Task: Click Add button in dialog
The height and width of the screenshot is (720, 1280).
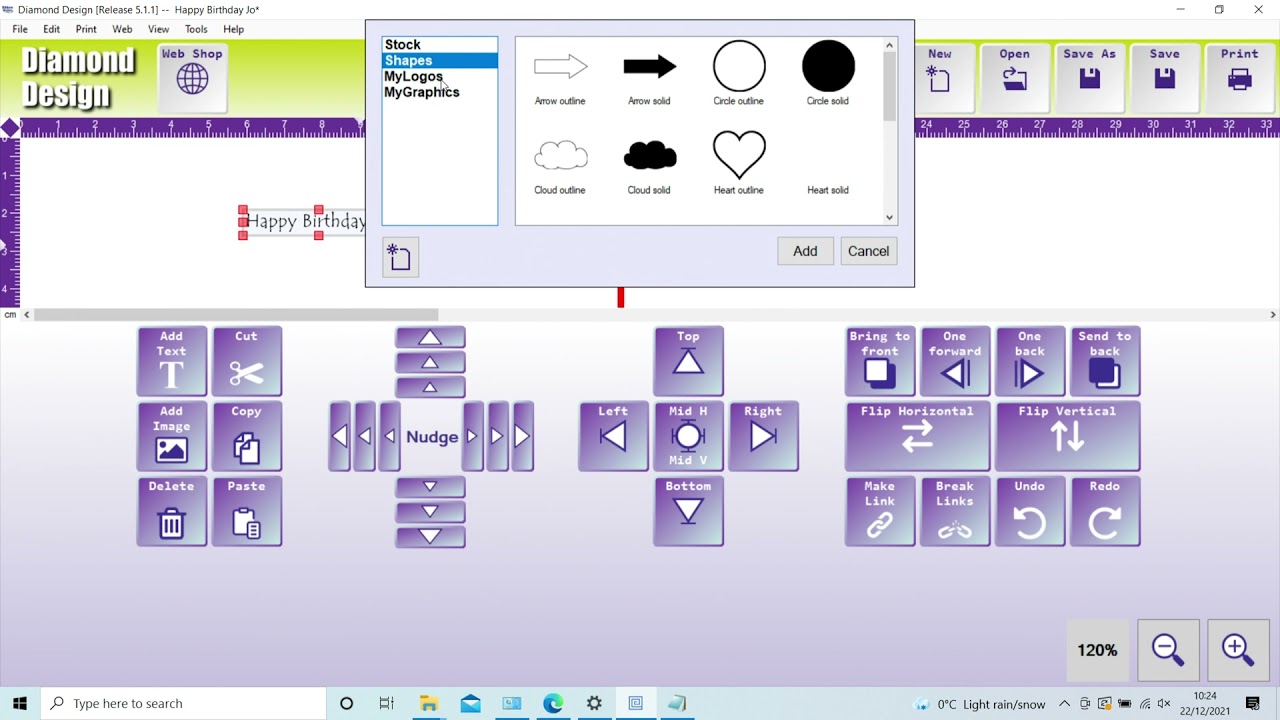Action: coord(805,251)
